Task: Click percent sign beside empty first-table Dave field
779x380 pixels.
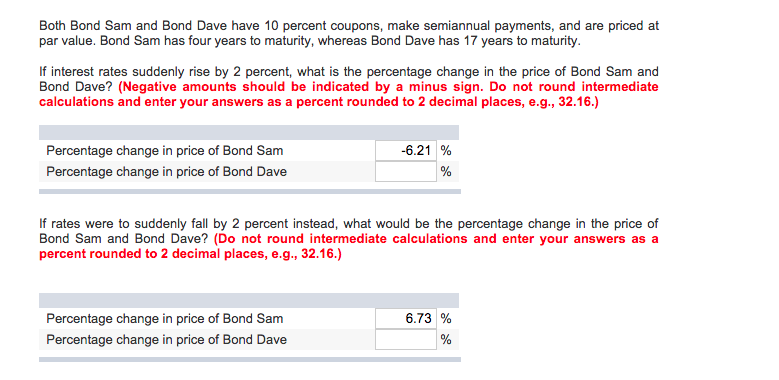Action: (446, 172)
